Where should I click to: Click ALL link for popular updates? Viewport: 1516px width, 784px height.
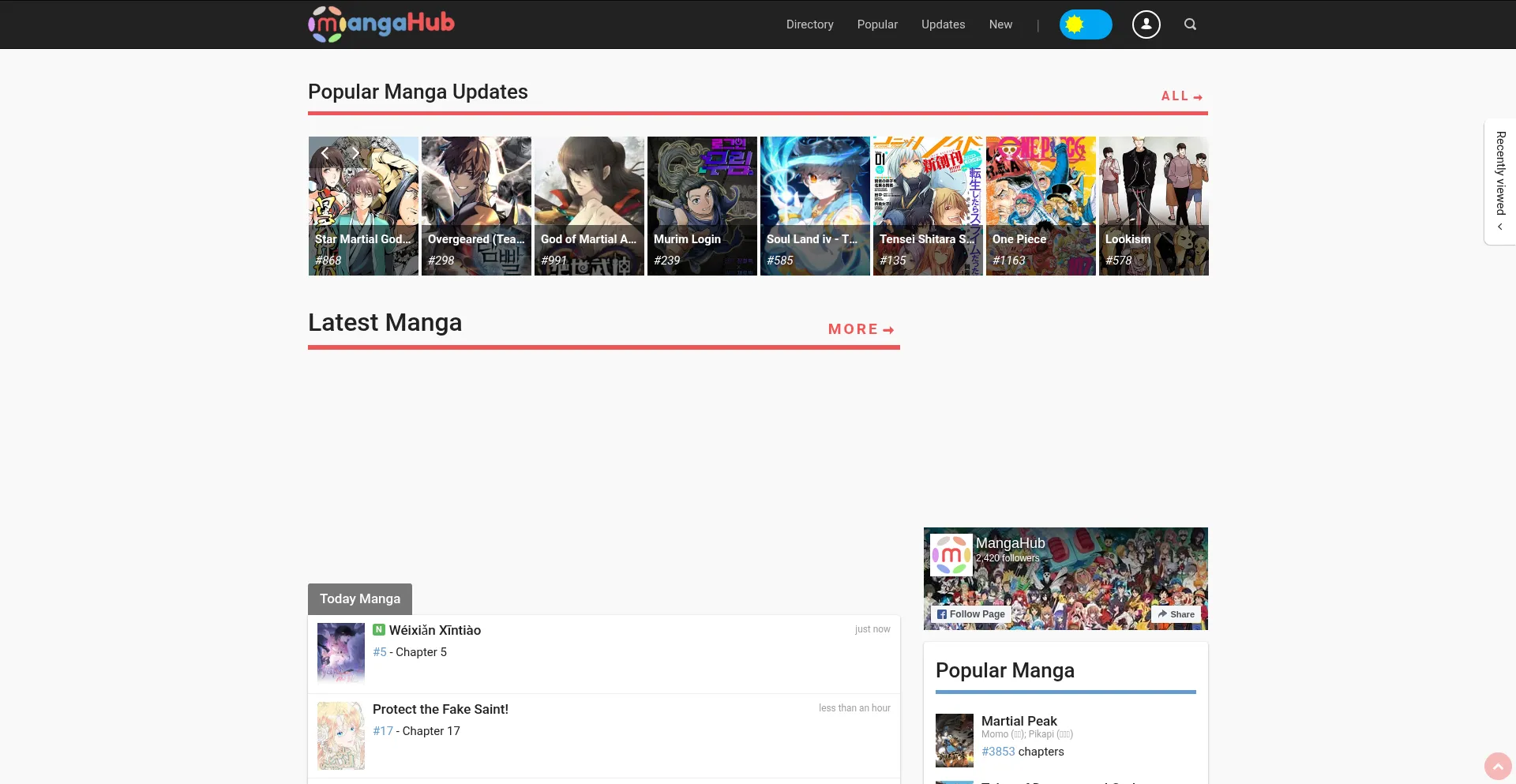tap(1181, 96)
